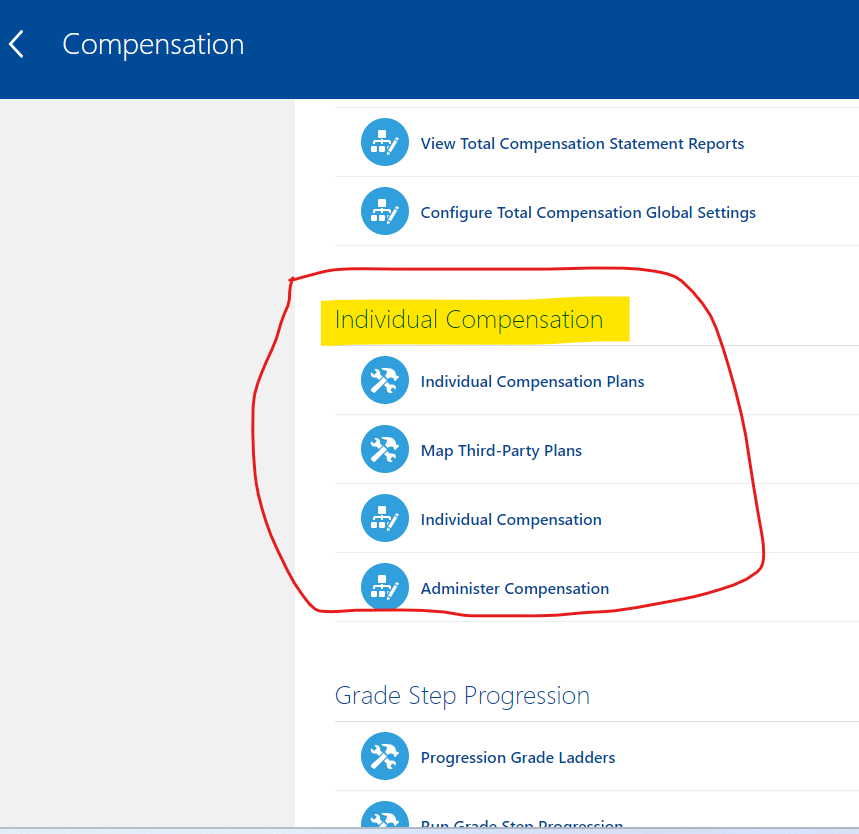Click the icon for Configure Total Compensation Global Settings
Image resolution: width=859 pixels, height=834 pixels.
(385, 211)
